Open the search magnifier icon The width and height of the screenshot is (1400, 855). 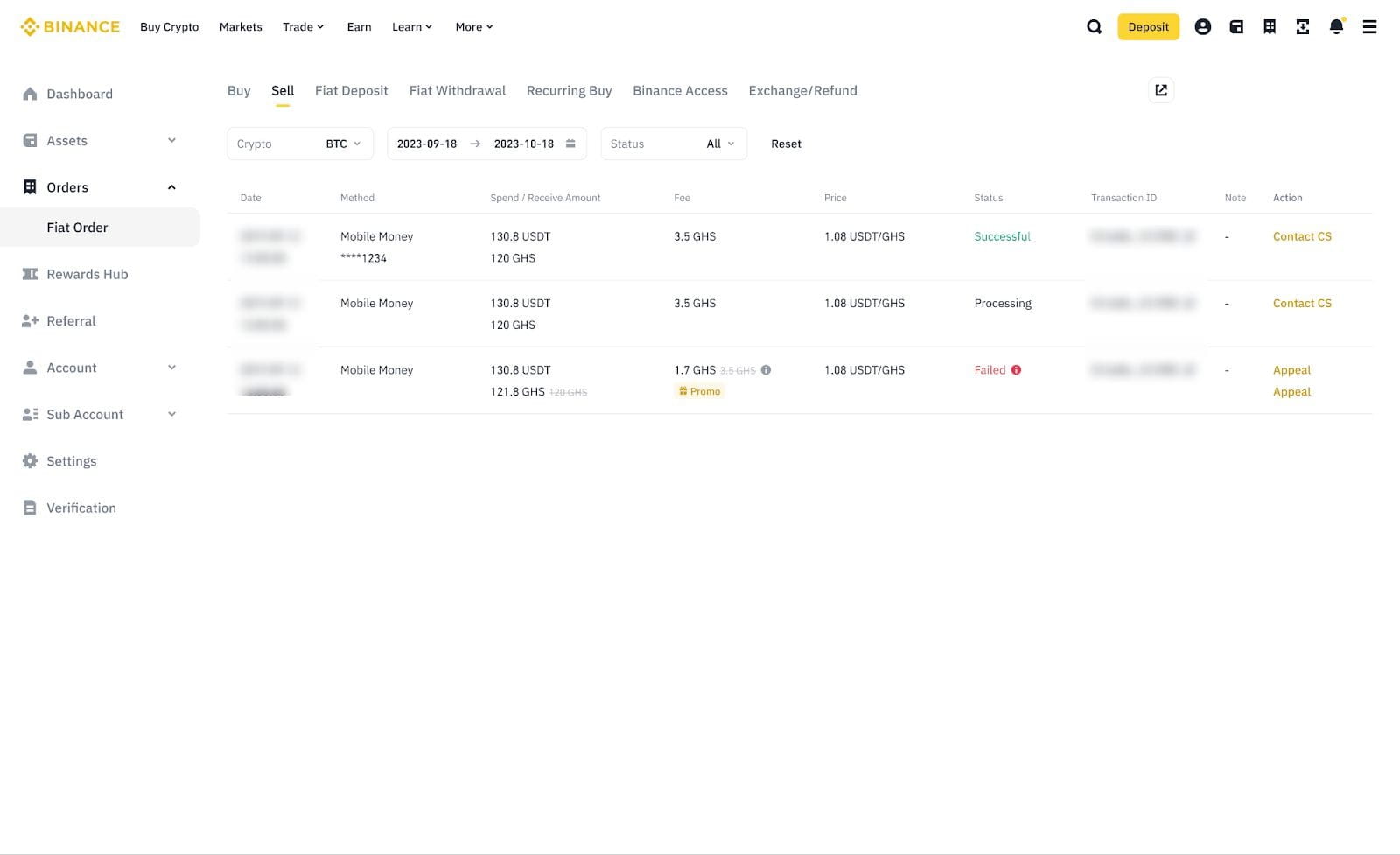pyautogui.click(x=1094, y=27)
